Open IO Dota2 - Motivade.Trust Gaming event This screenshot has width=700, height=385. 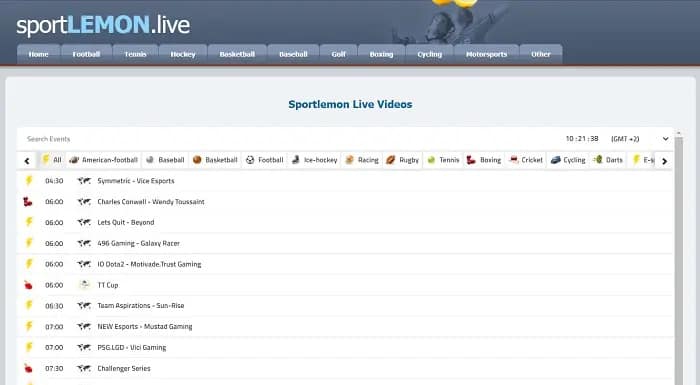[345, 264]
